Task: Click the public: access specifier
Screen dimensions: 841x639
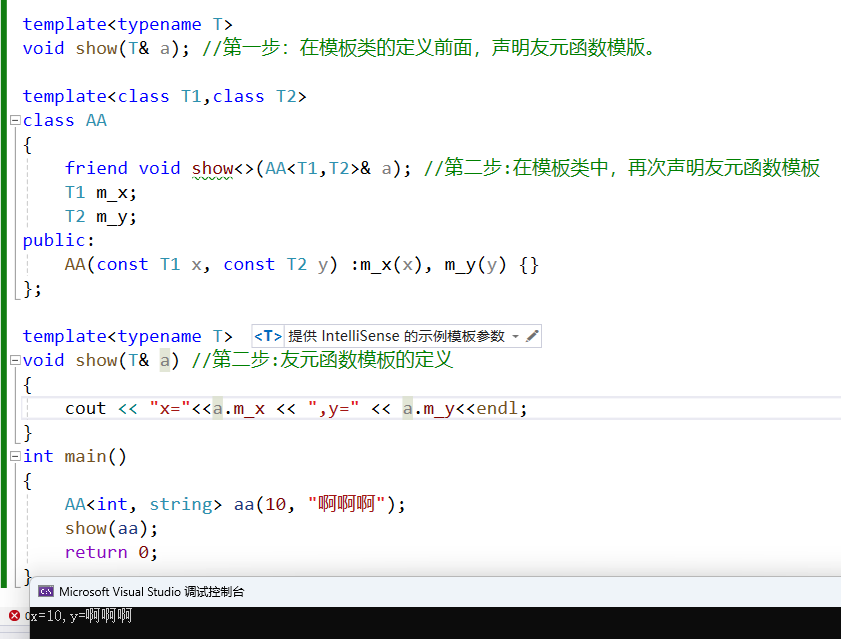Action: coord(58,240)
